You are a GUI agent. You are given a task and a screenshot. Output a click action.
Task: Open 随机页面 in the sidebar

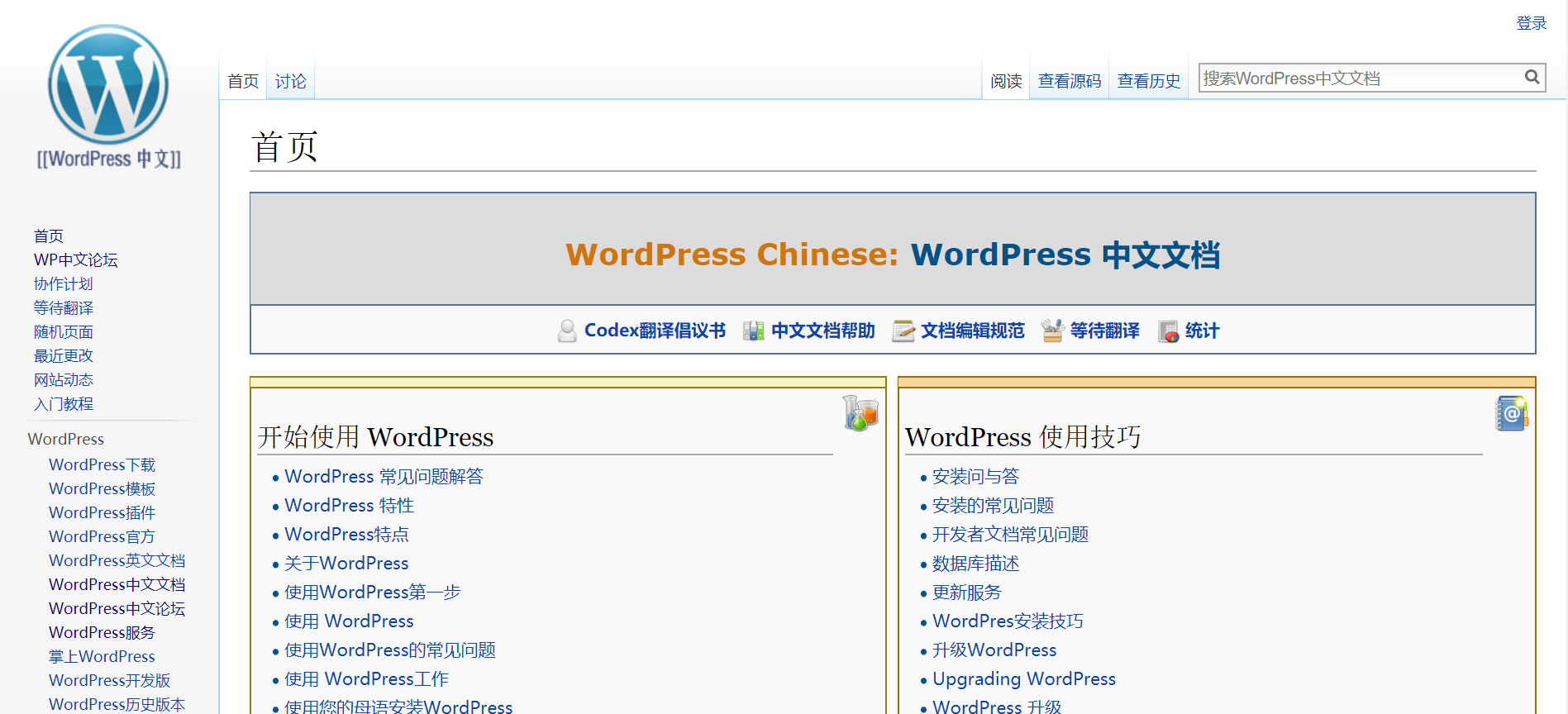coord(64,332)
